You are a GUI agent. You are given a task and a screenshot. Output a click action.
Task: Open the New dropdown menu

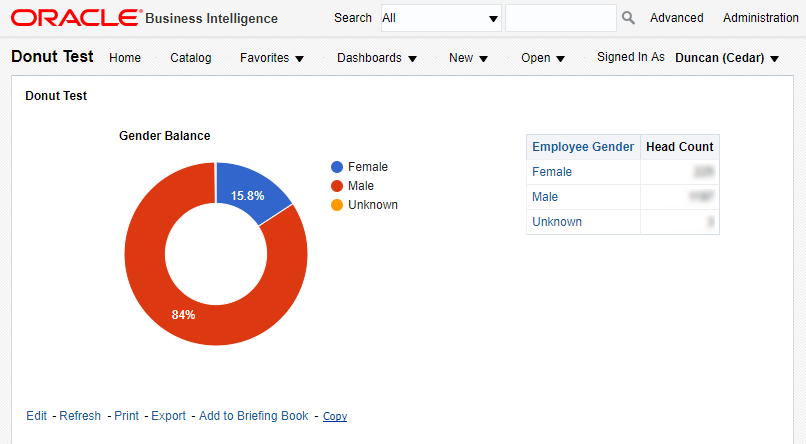[468, 58]
